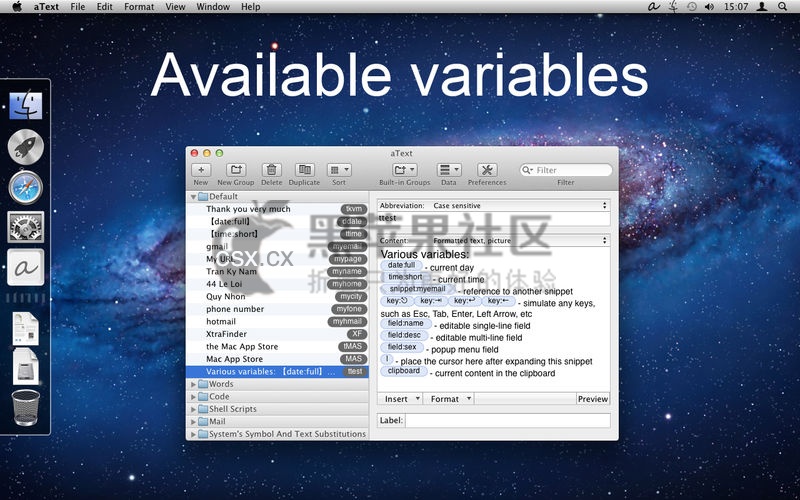Viewport: 800px width, 500px height.
Task: Open the Help menu
Action: [251, 7]
